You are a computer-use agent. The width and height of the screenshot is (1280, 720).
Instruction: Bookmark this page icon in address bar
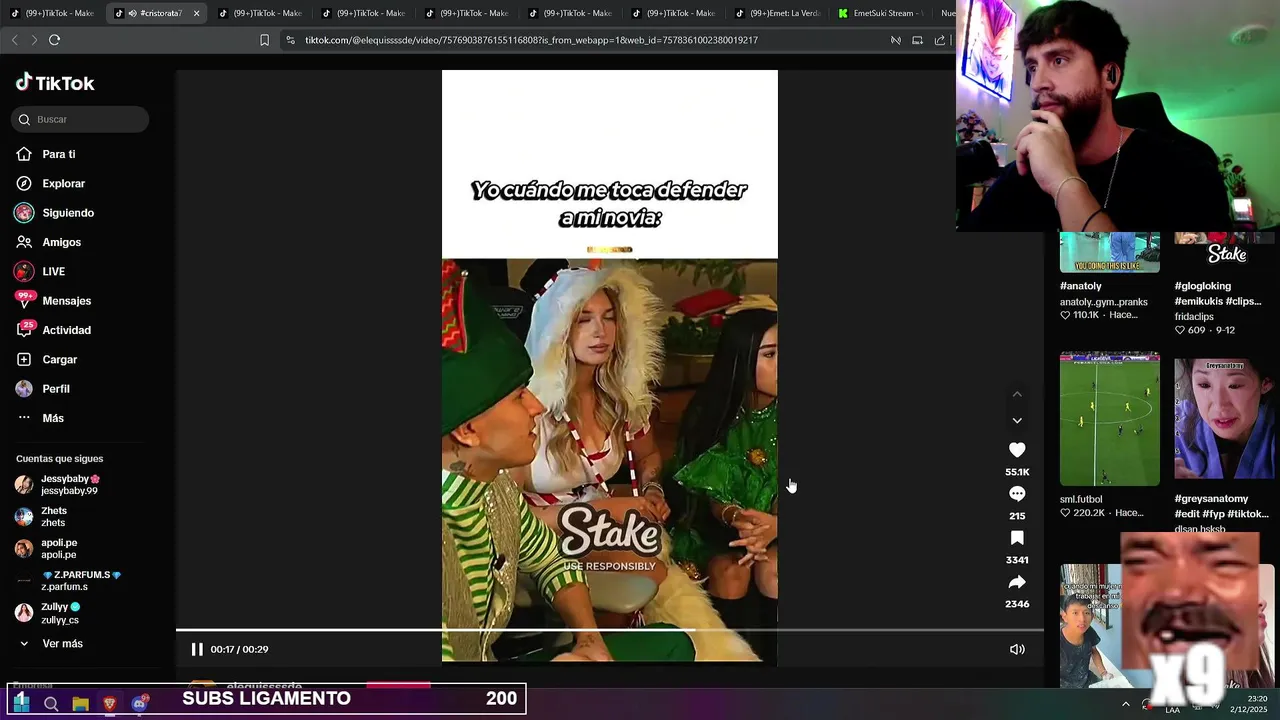264,40
